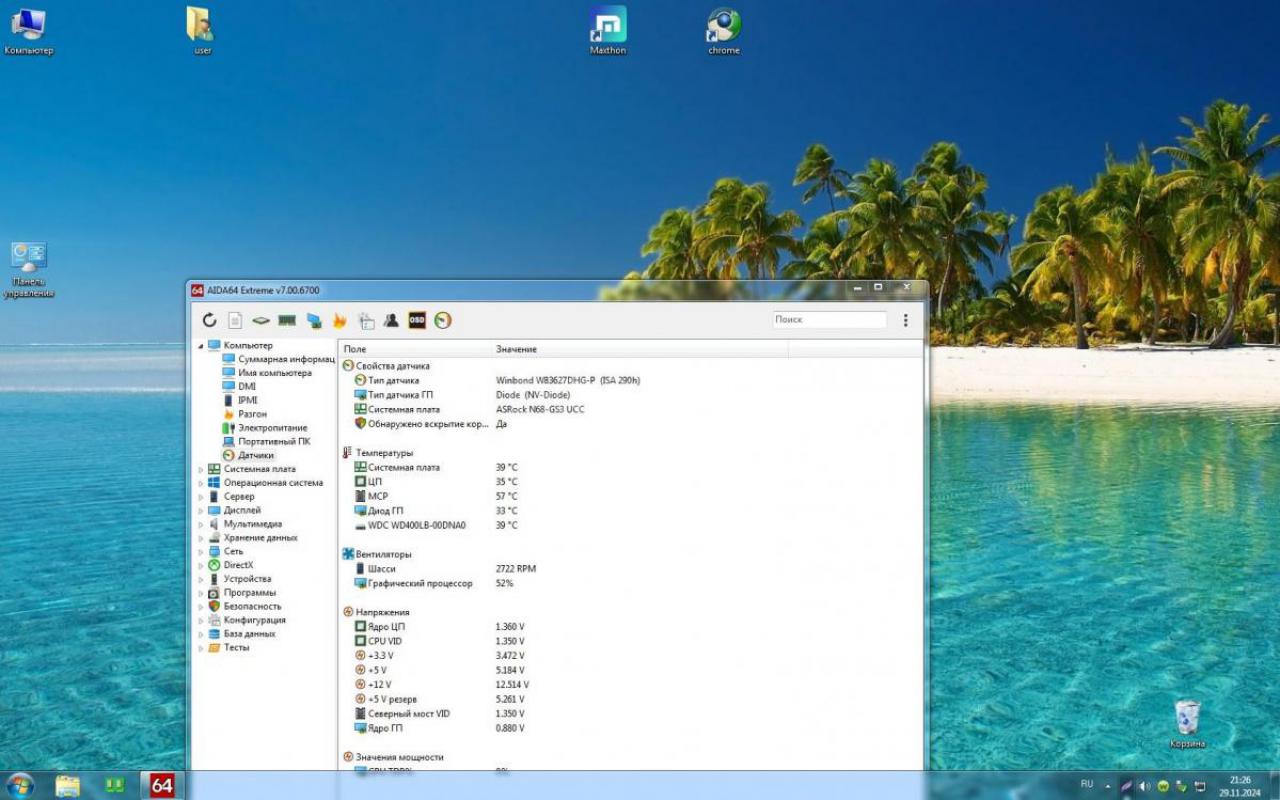The width and height of the screenshot is (1280, 800).
Task: Click the Поиск search field
Action: [x=830, y=320]
